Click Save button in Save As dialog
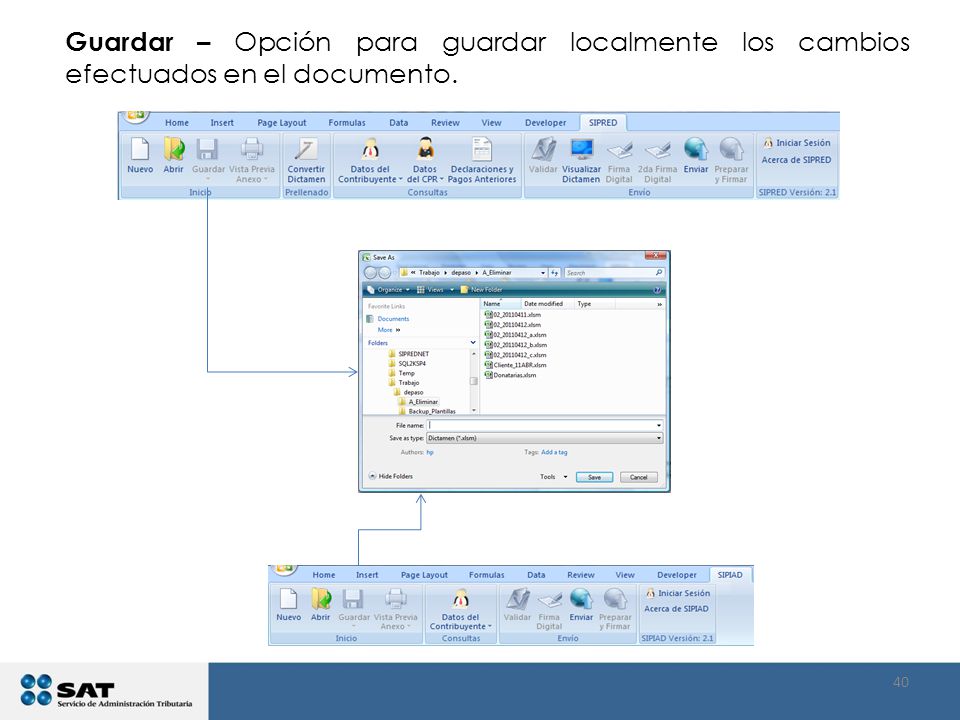 click(594, 477)
